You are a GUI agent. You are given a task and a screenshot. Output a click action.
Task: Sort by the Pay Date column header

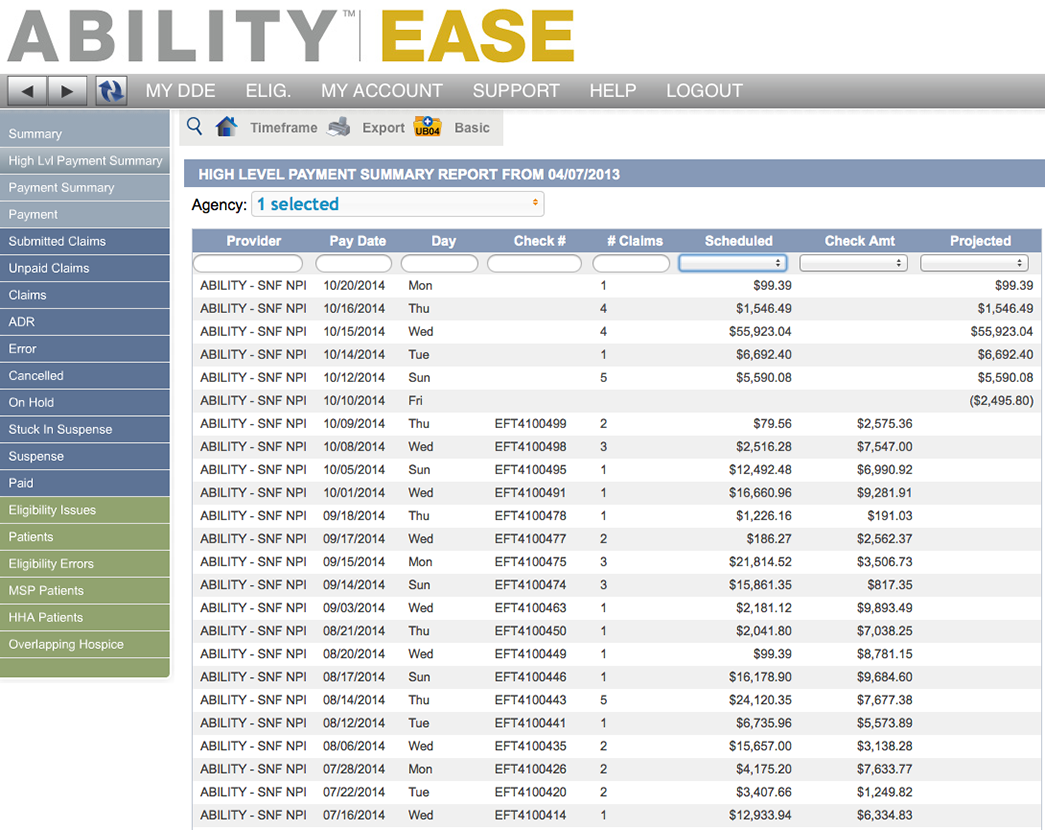click(357, 241)
